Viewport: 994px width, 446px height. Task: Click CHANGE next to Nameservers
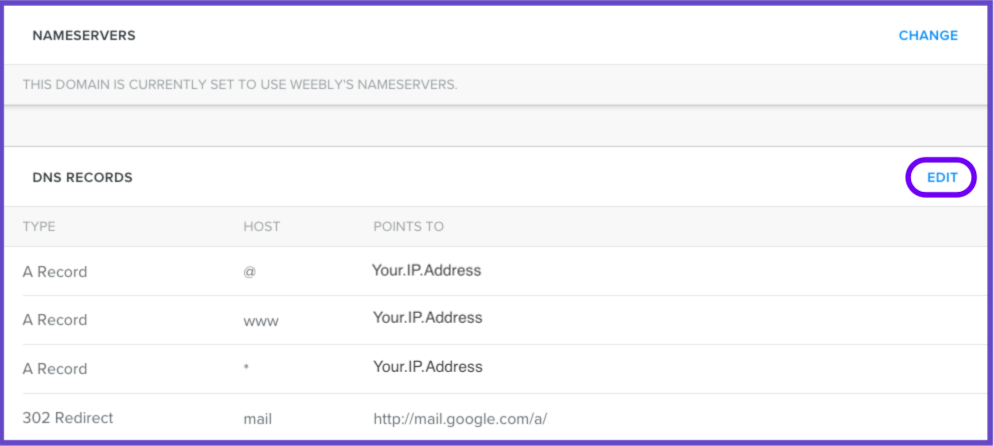pyautogui.click(x=928, y=35)
